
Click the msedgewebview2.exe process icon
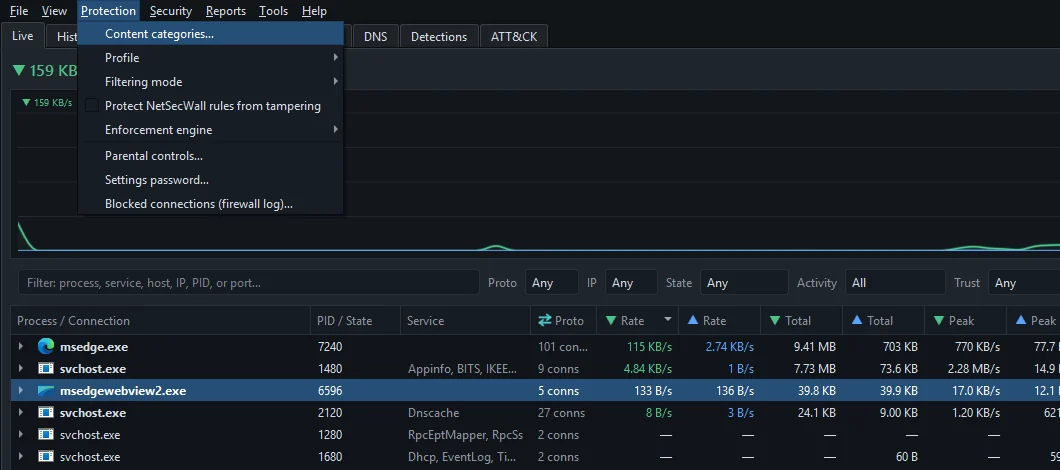[45, 391]
